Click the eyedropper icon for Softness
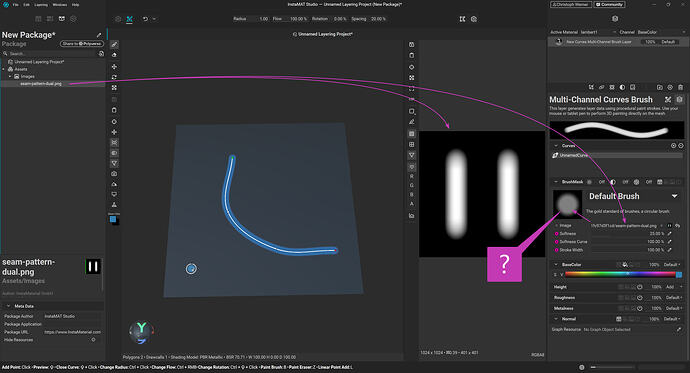690x373 pixels. [670, 234]
